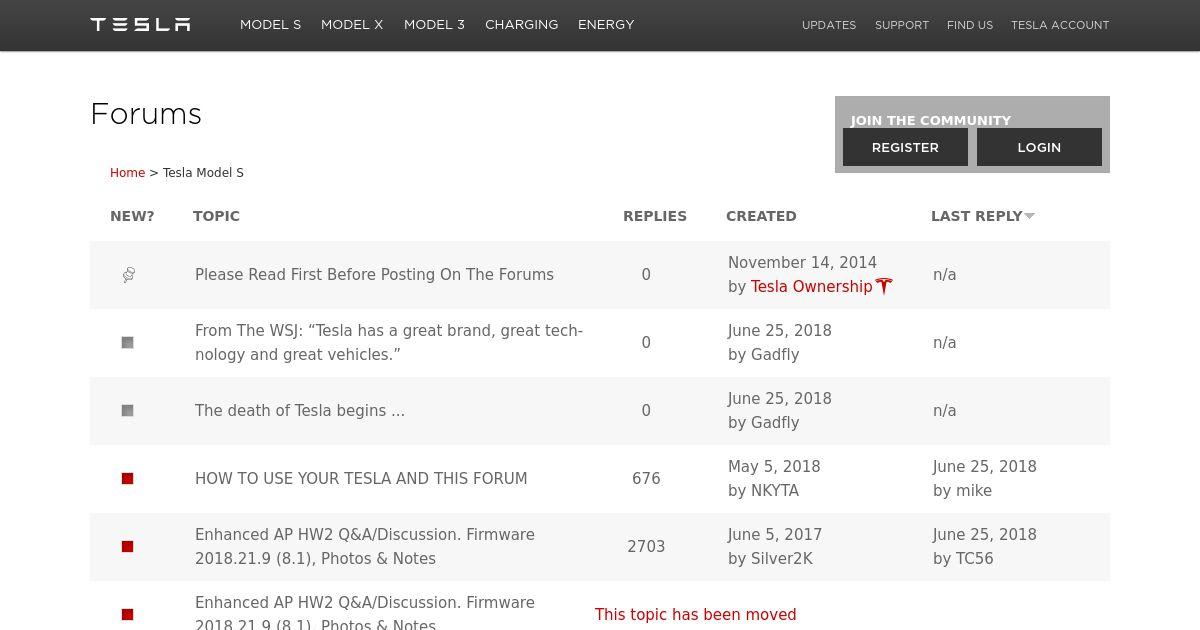The width and height of the screenshot is (1200, 630).
Task: Click 'November 14, 2014' created date
Action: pos(802,263)
